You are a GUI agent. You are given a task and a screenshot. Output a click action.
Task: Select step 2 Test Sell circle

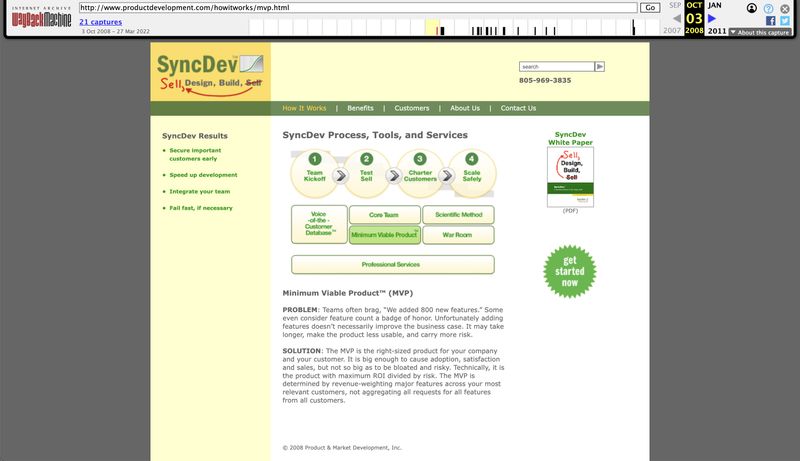coord(366,174)
